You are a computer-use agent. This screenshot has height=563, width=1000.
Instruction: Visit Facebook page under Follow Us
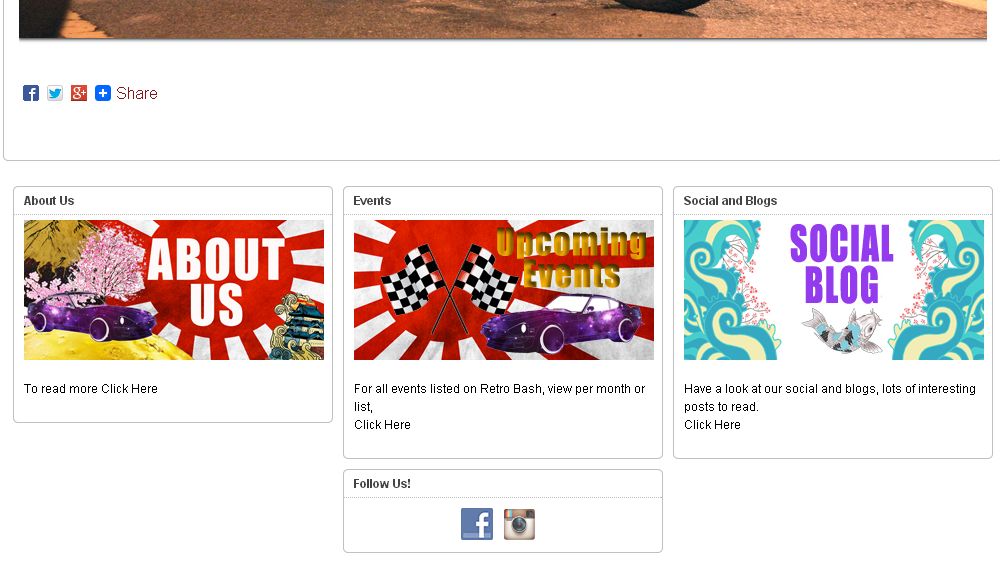pos(477,524)
